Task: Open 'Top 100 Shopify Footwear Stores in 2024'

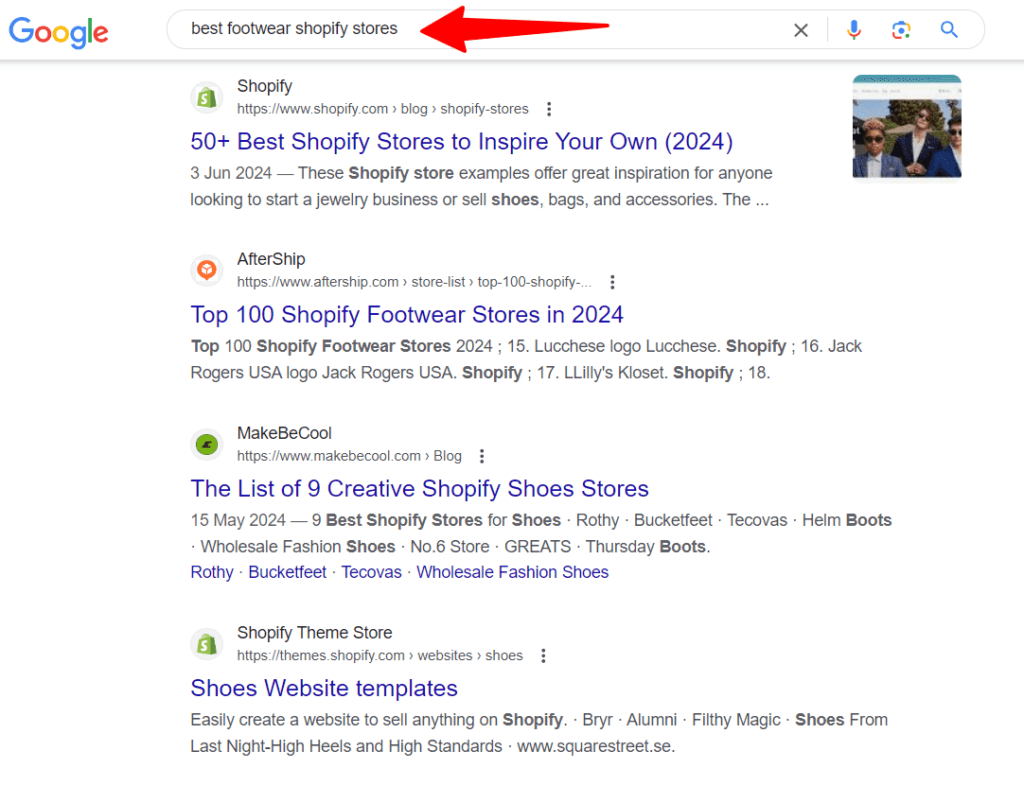Action: pos(407,315)
